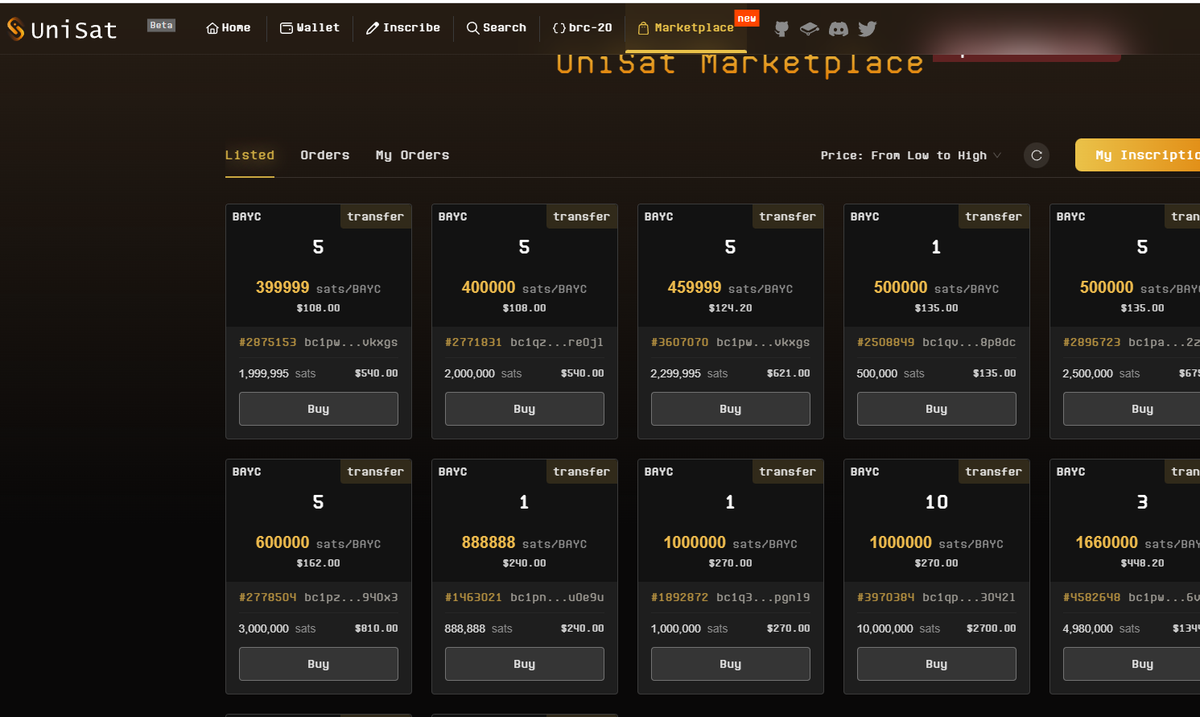This screenshot has width=1200, height=717.
Task: Open the Discord icon link
Action: point(839,29)
